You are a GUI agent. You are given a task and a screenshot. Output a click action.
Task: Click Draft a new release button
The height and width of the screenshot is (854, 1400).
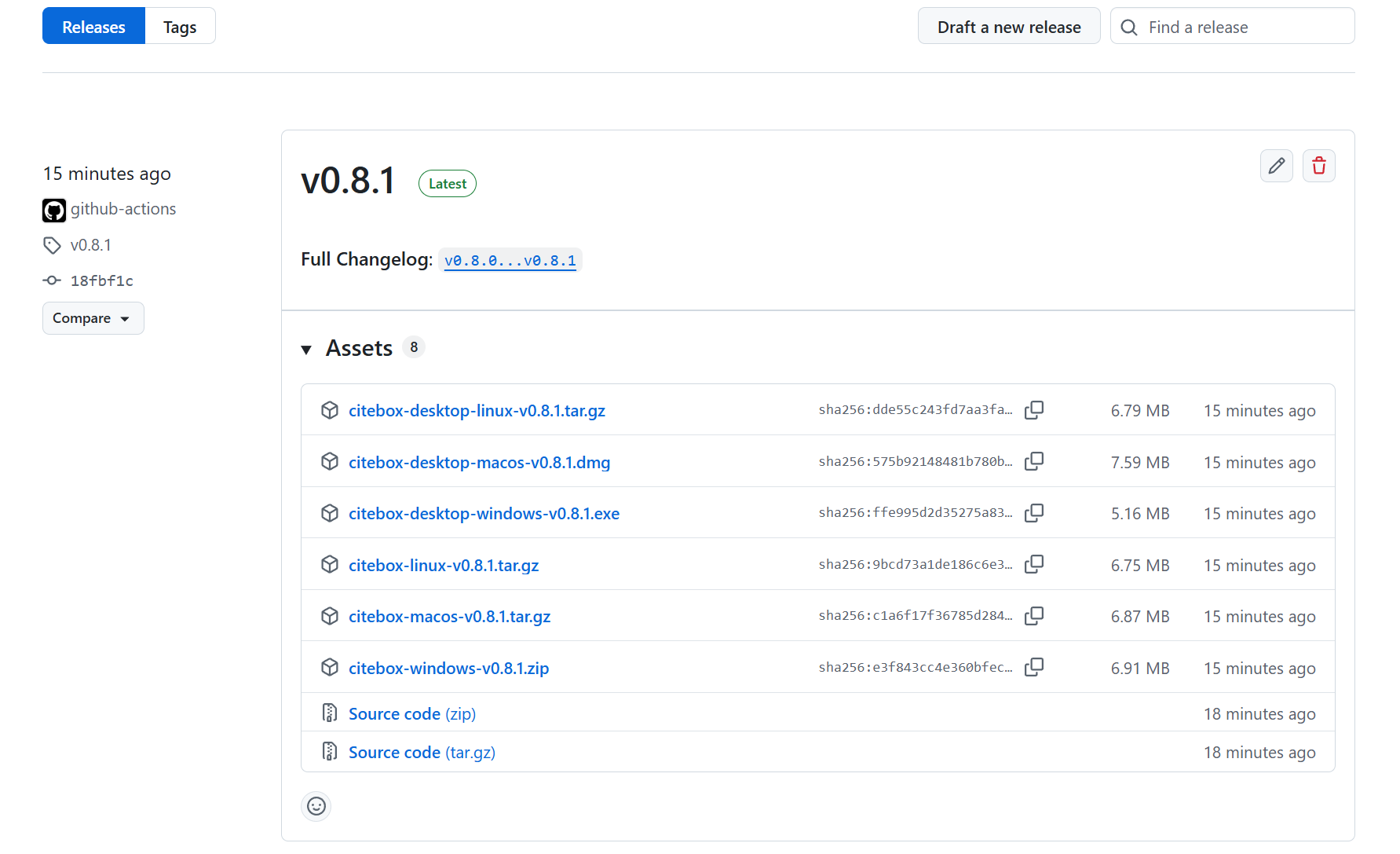pyautogui.click(x=1008, y=27)
